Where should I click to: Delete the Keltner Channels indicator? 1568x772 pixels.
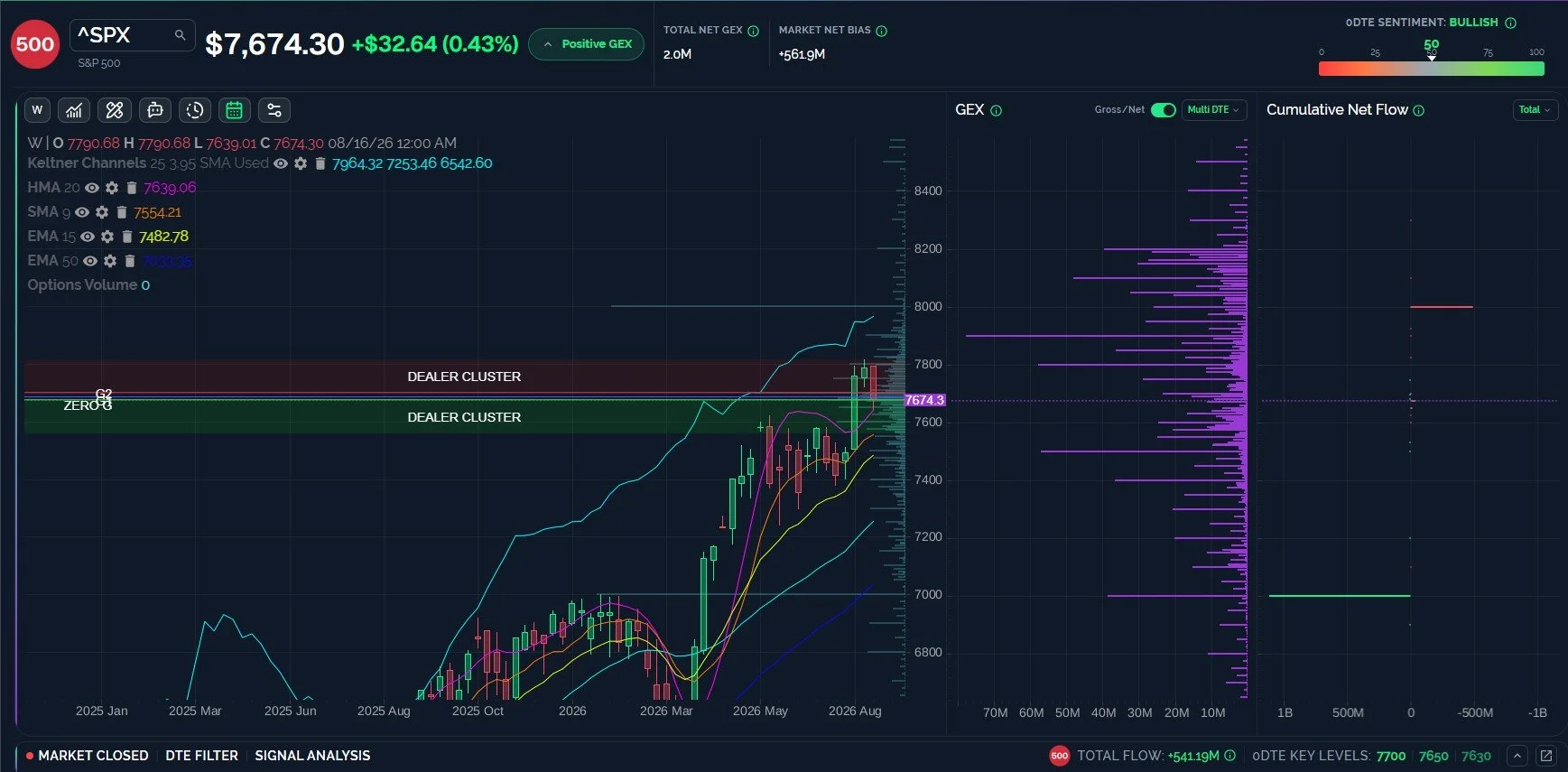tap(320, 163)
